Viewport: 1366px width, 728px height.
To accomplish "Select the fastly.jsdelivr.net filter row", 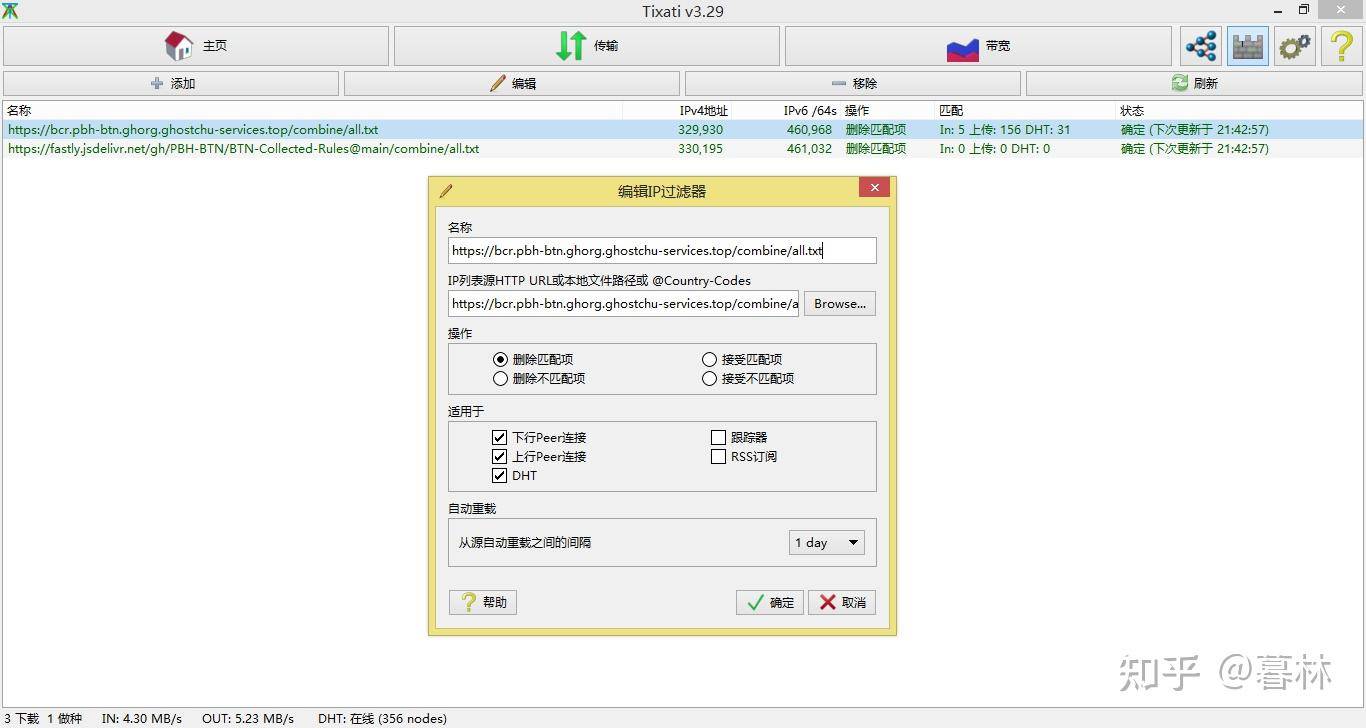I will pyautogui.click(x=682, y=149).
